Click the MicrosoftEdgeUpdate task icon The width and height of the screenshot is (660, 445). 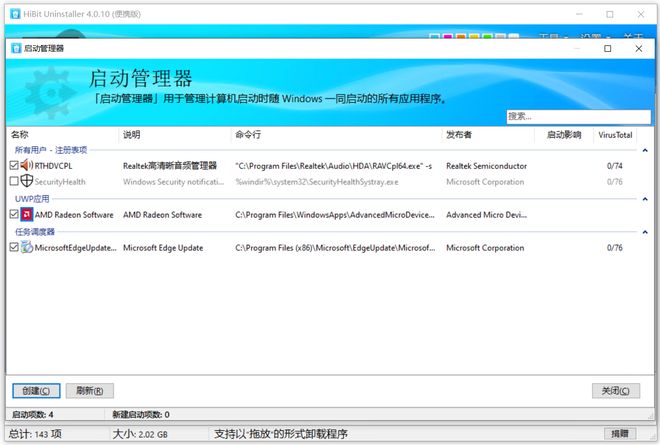pos(27,247)
